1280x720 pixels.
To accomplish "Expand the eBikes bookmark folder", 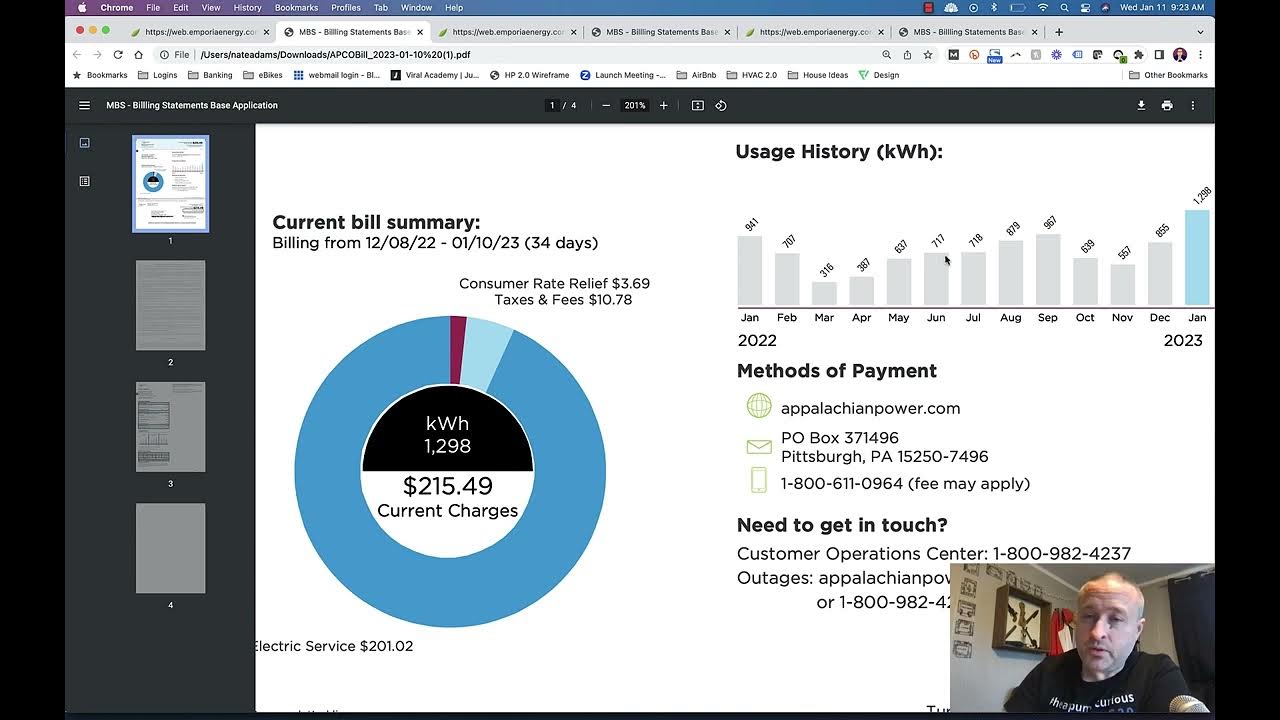I will click(263, 75).
